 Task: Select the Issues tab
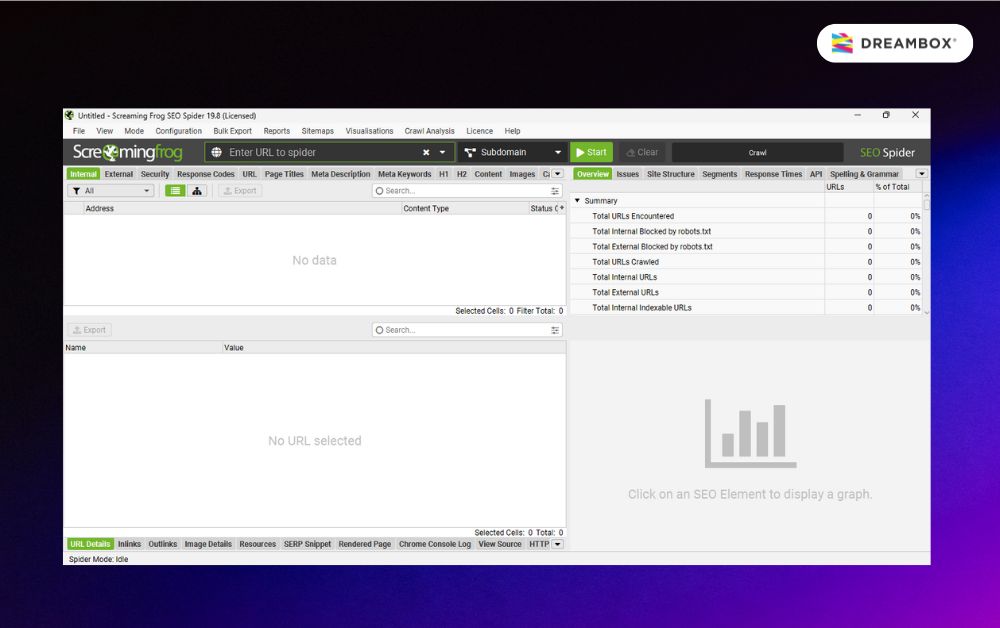(x=628, y=174)
